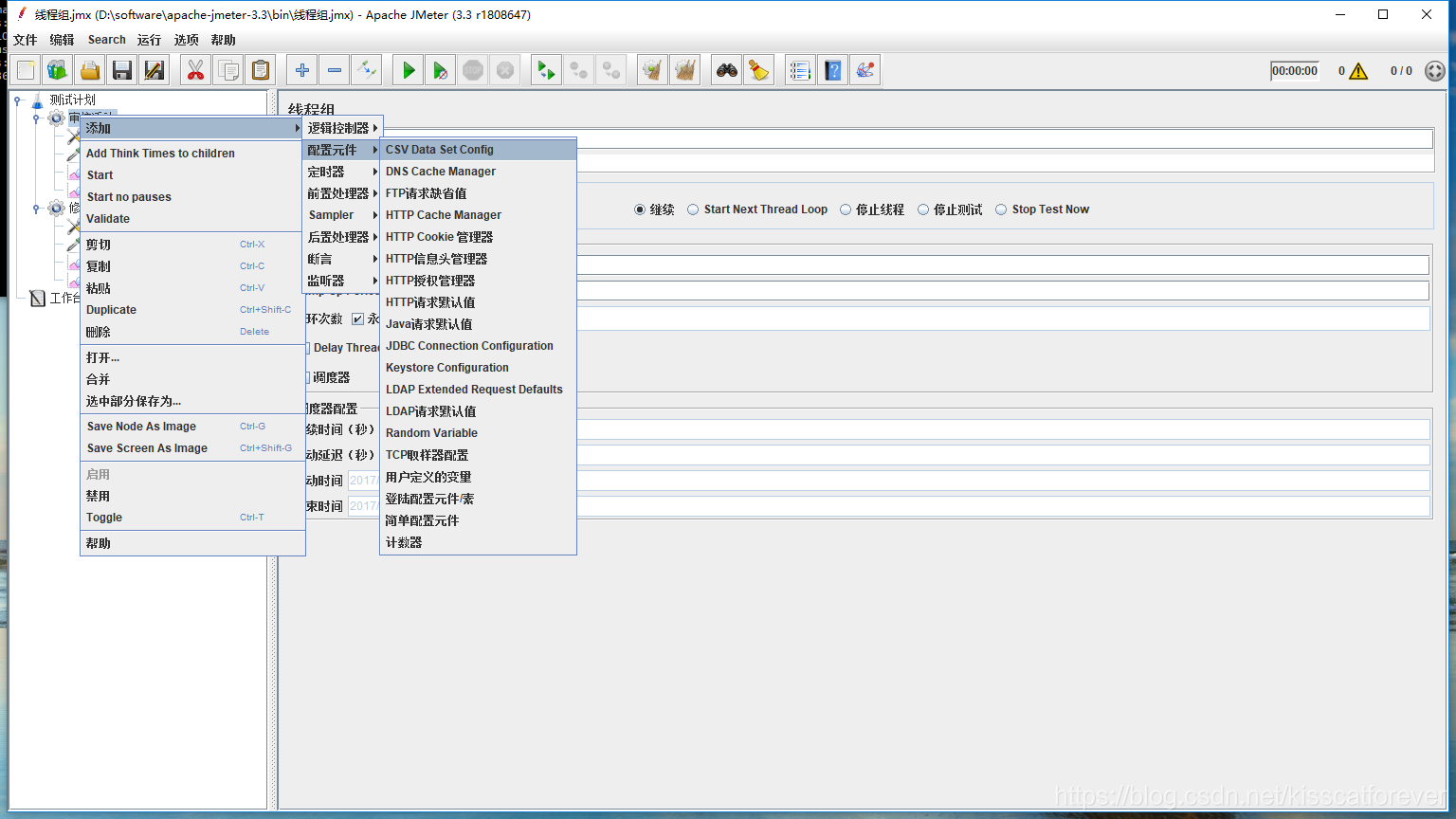Screen dimensions: 1456x819
Task: Expand the 监听器 submenu
Action: 341,281
